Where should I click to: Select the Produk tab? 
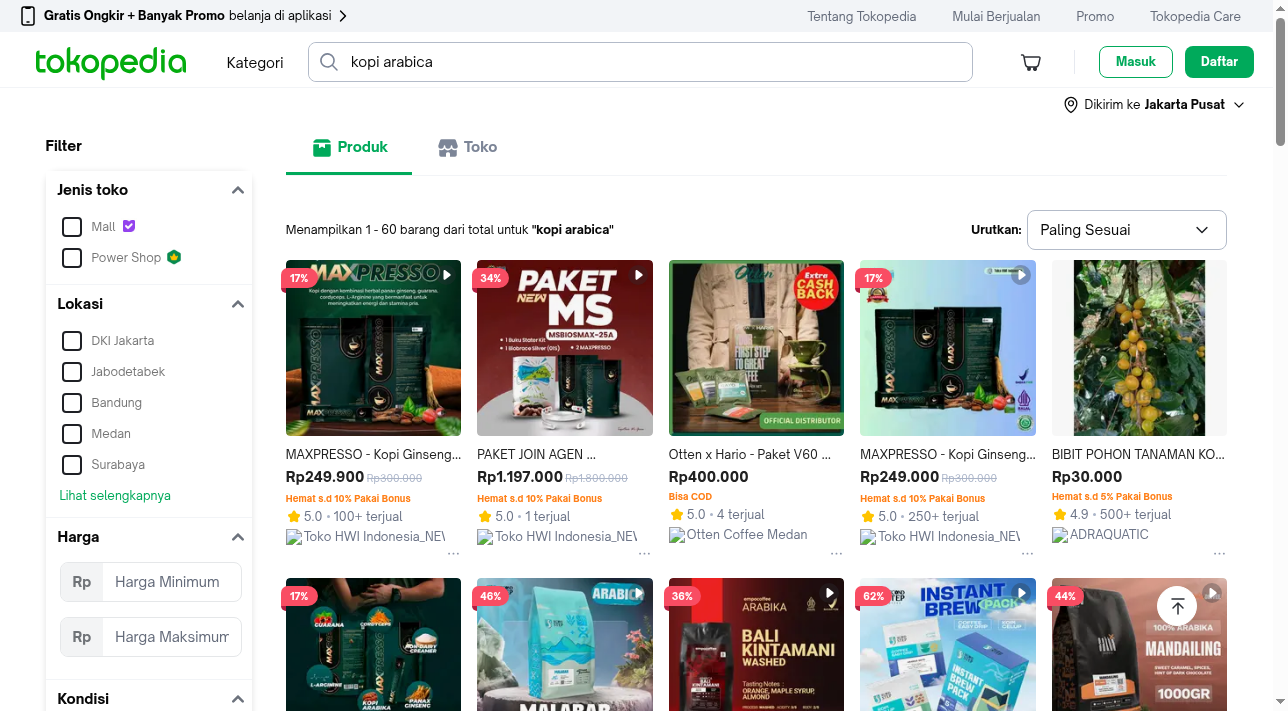pyautogui.click(x=349, y=147)
